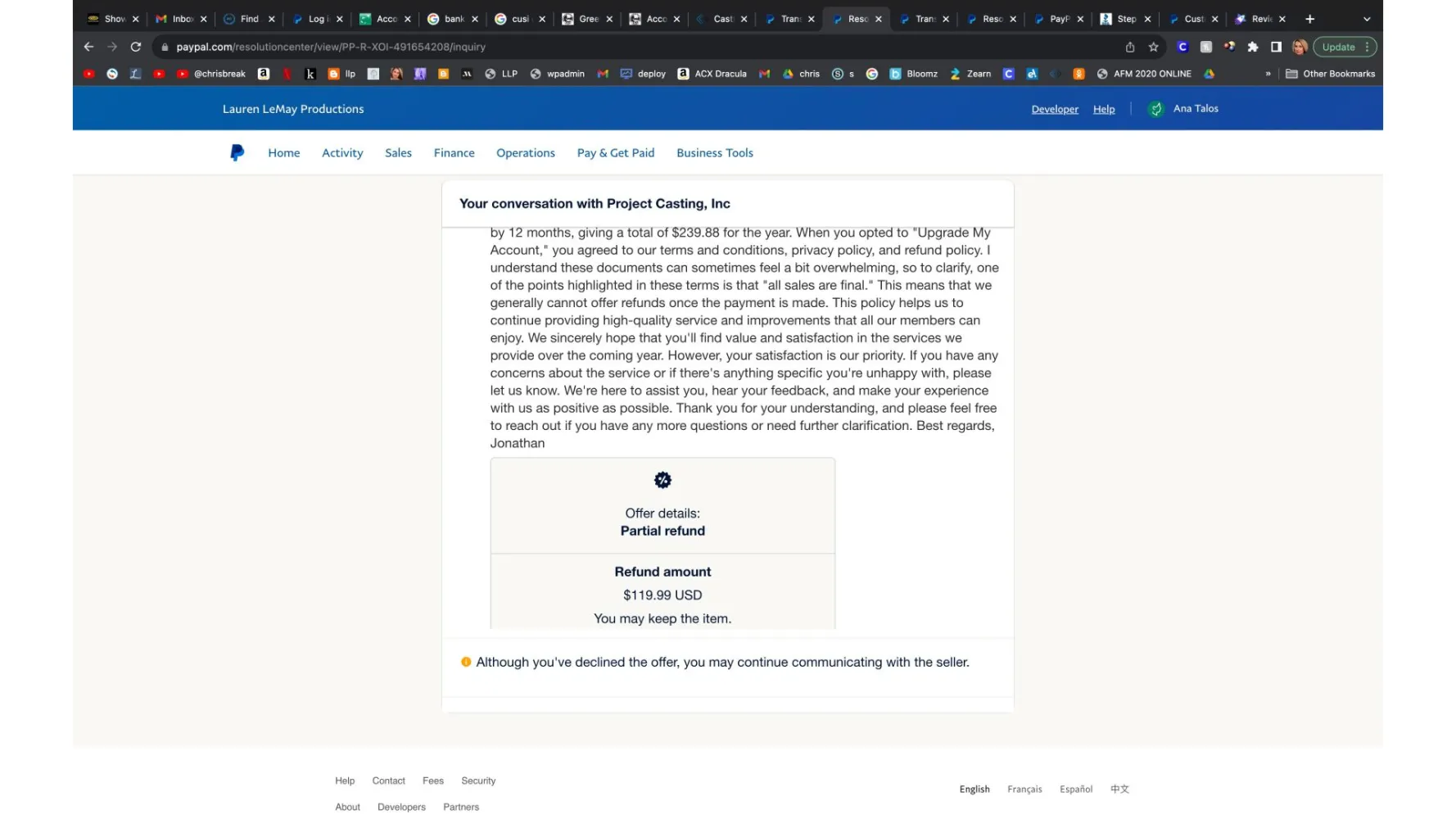Select Español language option
This screenshot has width=1456, height=819.
(1075, 790)
